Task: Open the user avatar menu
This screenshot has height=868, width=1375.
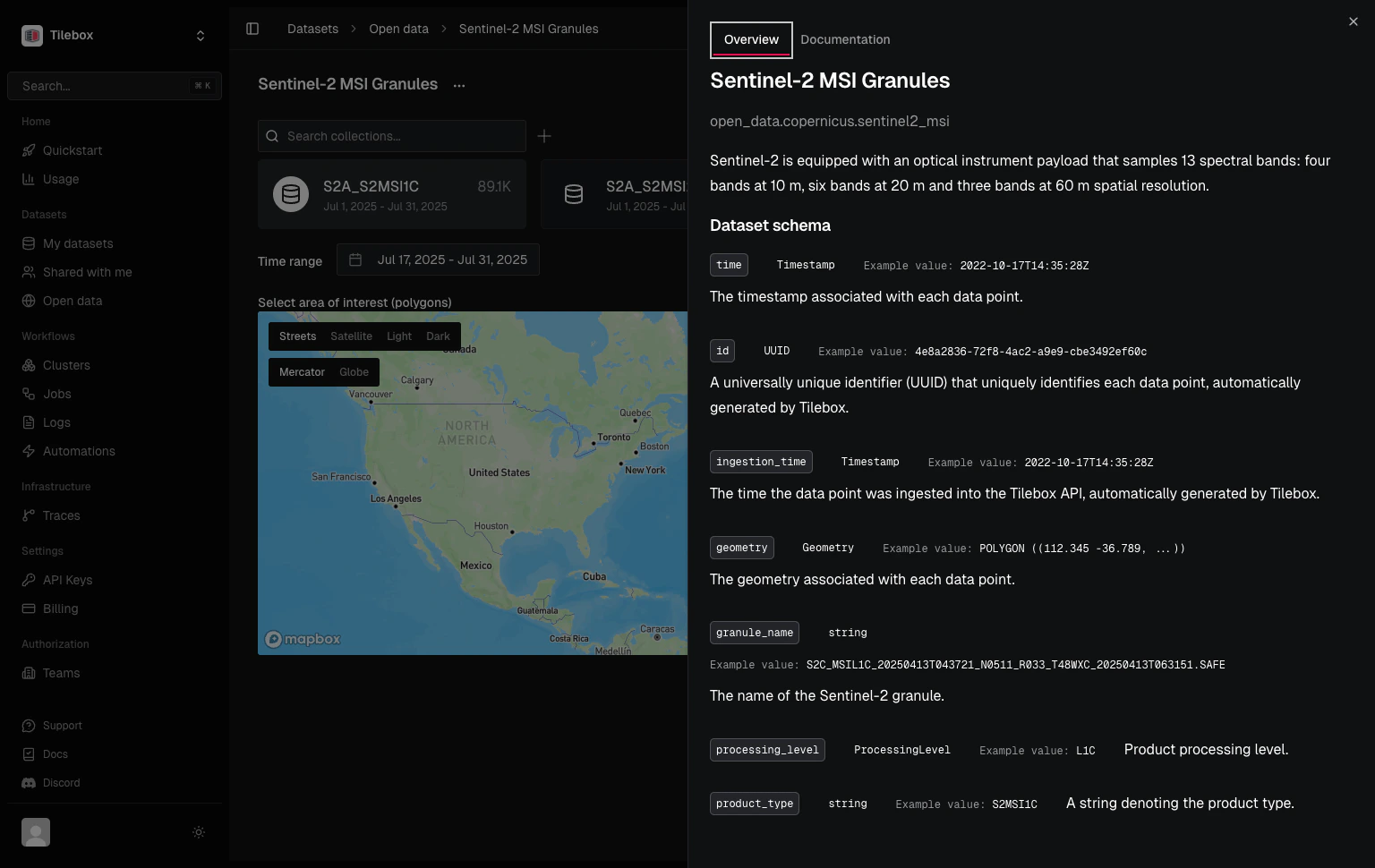Action: point(36,832)
